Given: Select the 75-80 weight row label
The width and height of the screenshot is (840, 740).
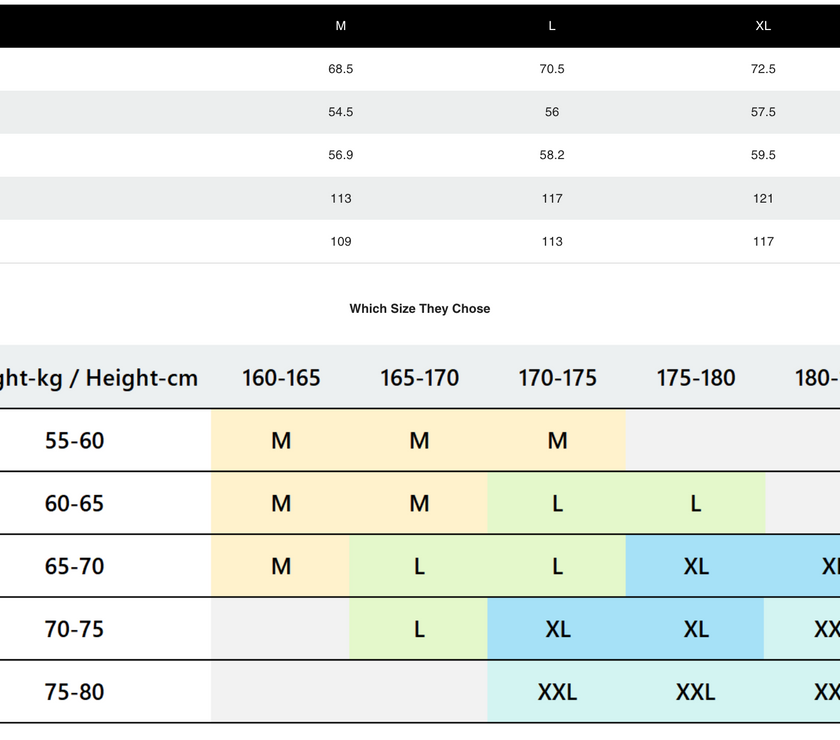Looking at the screenshot, I should click(x=75, y=692).
